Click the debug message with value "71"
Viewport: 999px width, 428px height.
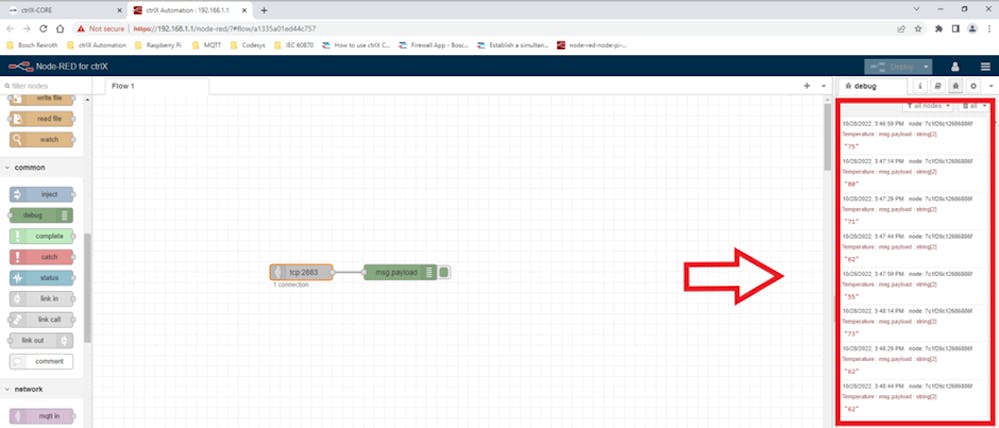[915, 210]
